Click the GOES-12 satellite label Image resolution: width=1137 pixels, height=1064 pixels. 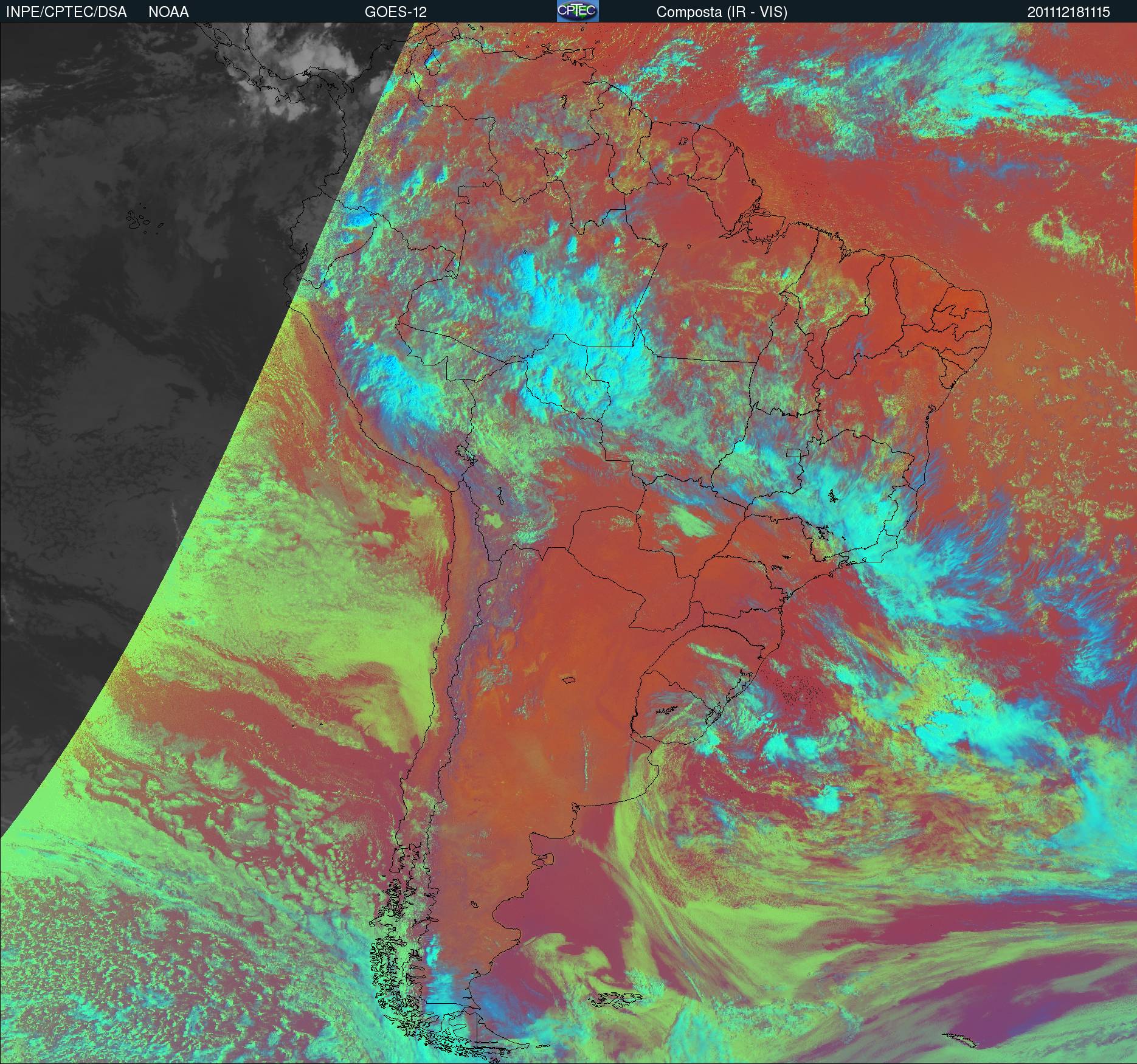395,12
